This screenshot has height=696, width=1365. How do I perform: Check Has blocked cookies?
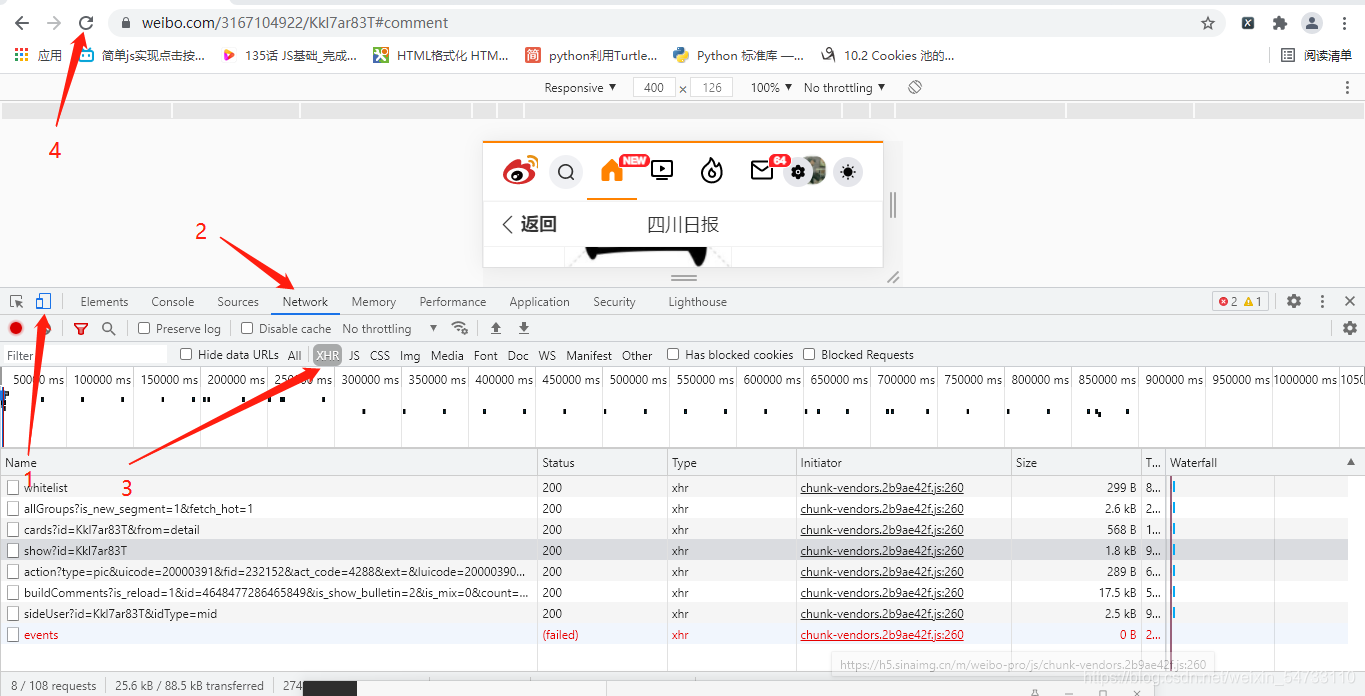coord(673,354)
